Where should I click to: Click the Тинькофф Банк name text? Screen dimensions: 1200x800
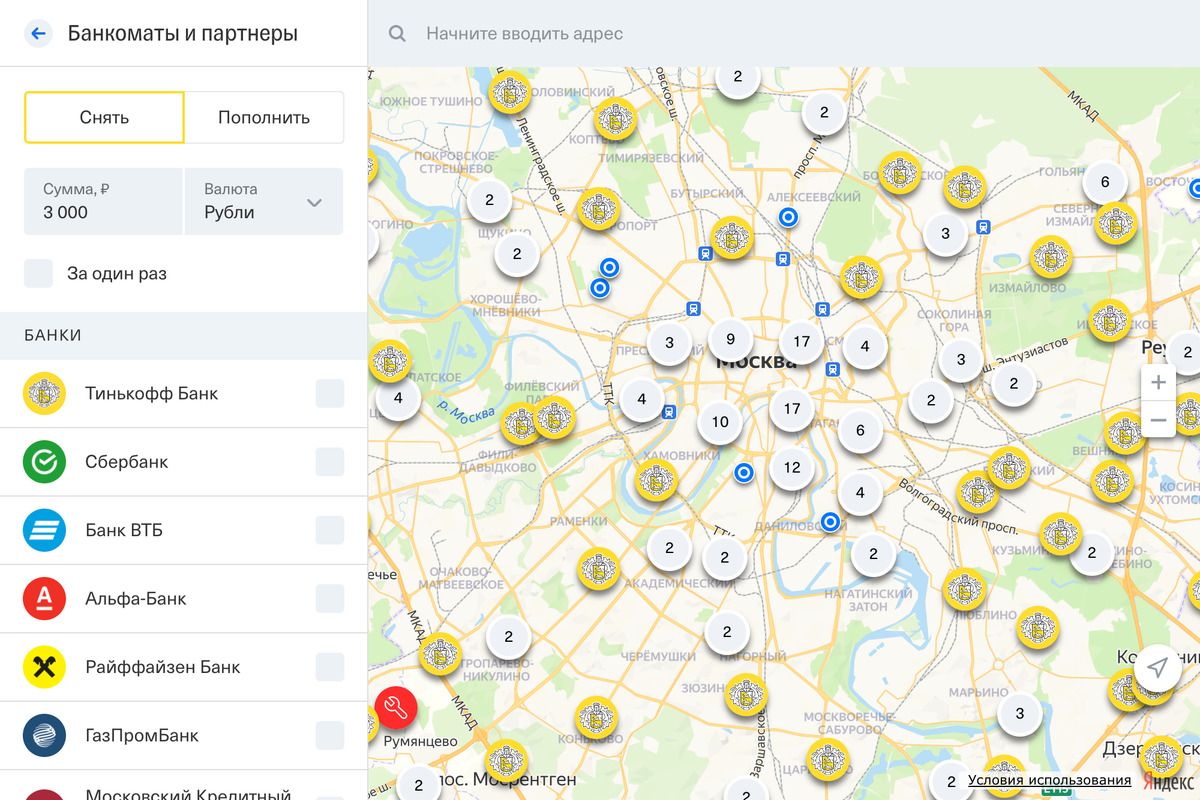pos(152,394)
